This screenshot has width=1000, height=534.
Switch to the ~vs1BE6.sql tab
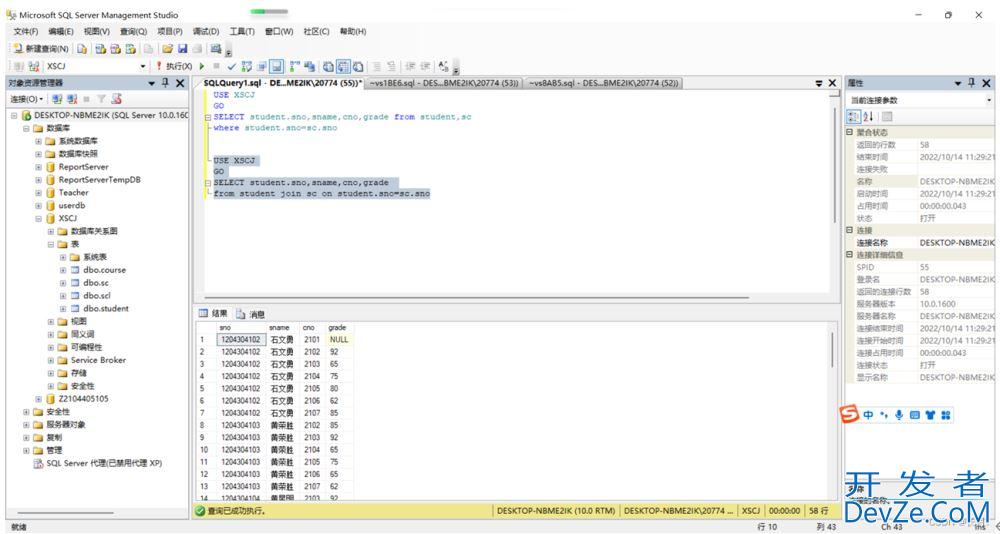[444, 83]
